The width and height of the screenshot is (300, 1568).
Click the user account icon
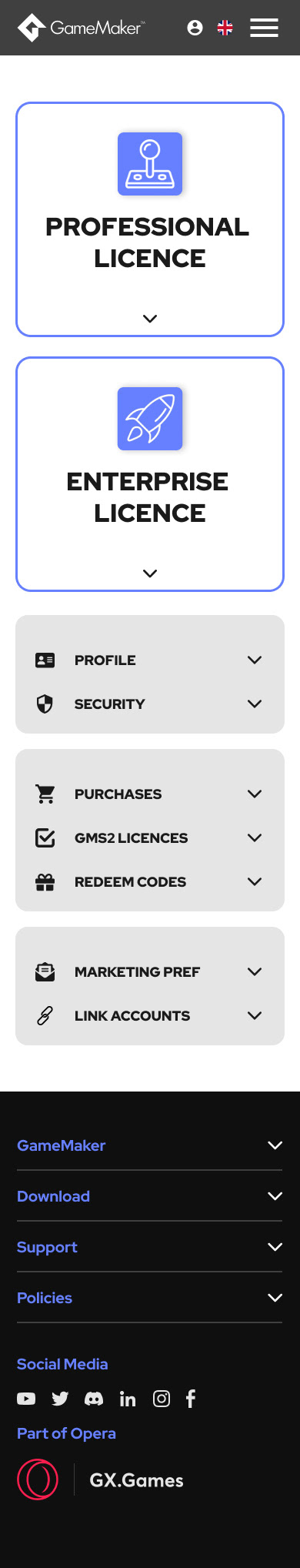point(195,28)
